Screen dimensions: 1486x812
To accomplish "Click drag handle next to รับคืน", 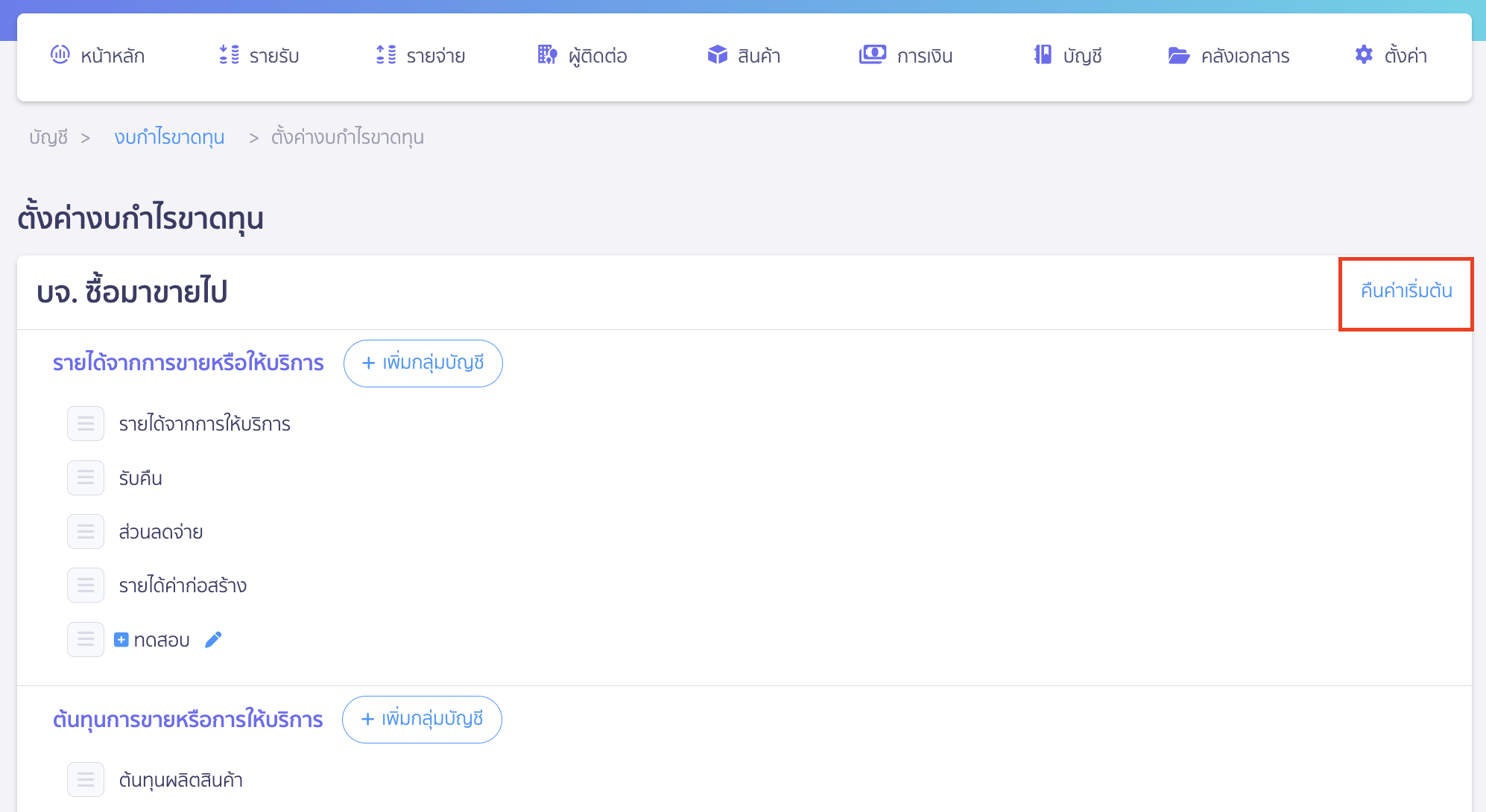I will (86, 478).
